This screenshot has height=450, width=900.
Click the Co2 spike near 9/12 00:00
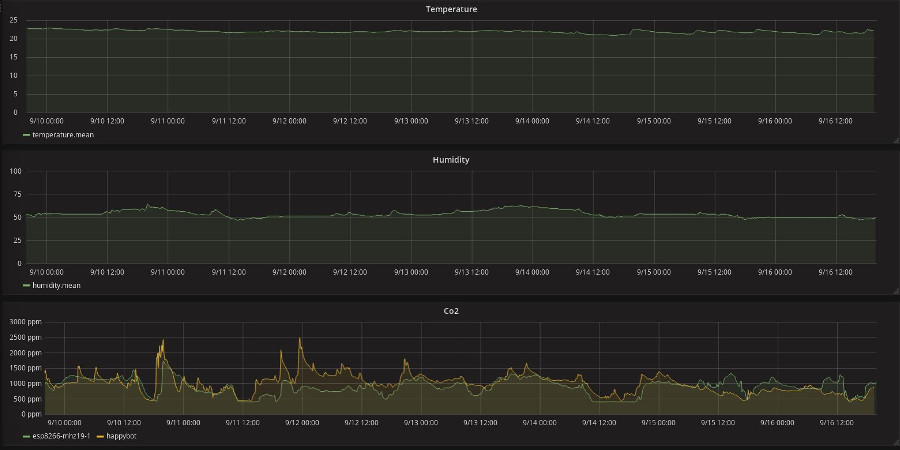click(300, 340)
